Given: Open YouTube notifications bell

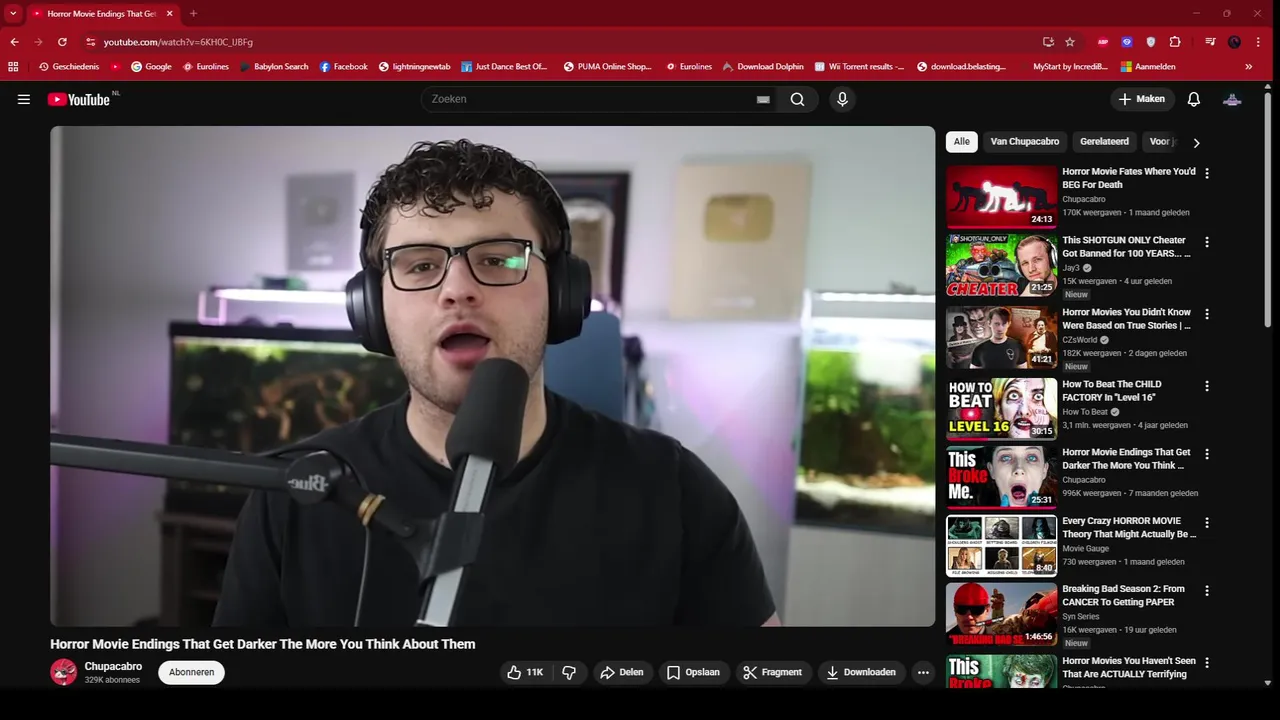Looking at the screenshot, I should (1193, 99).
